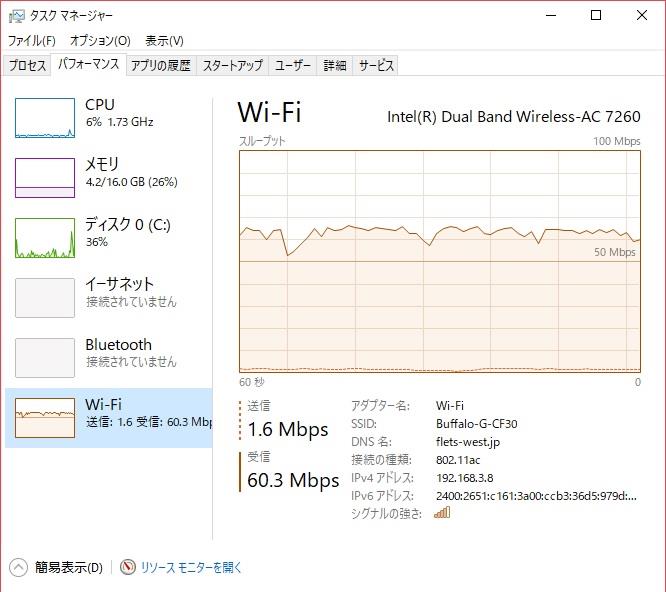Open リソース モニターを開く link
This screenshot has width=666, height=592.
(x=191, y=567)
